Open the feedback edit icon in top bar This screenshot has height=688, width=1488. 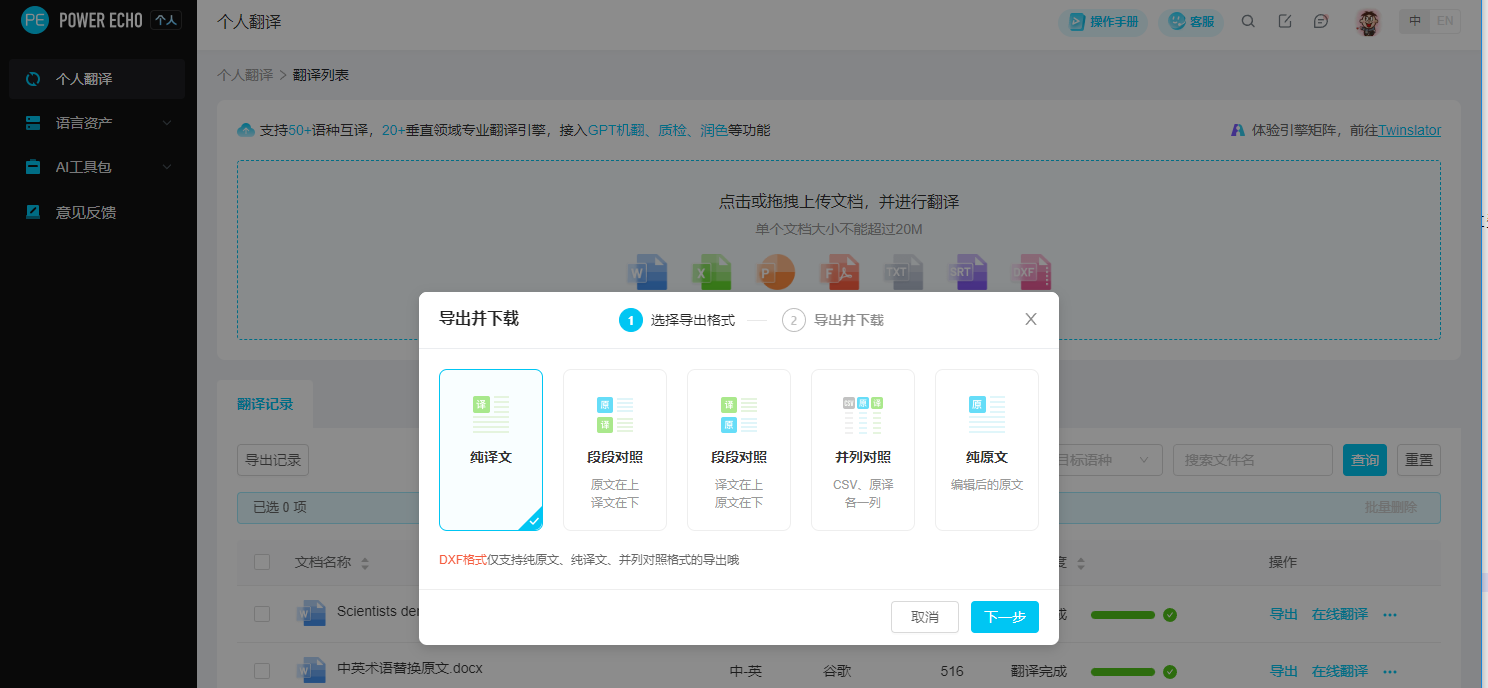pyautogui.click(x=1285, y=21)
